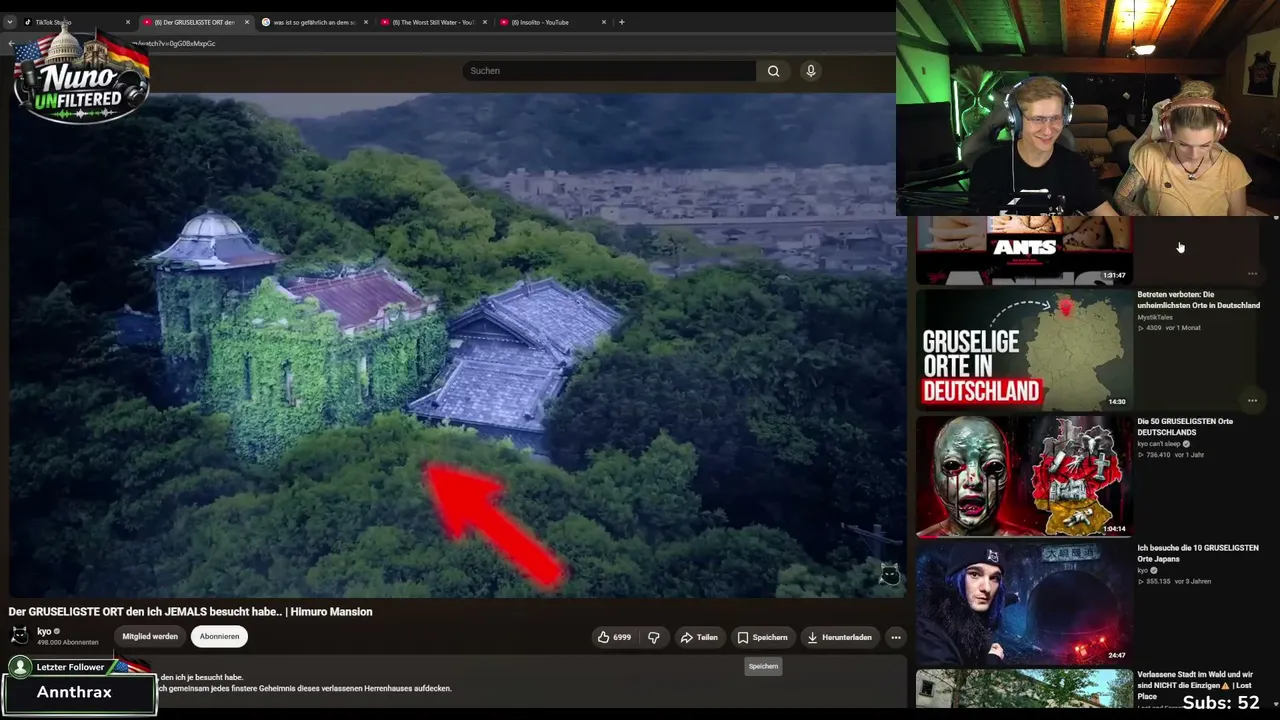
Task: Click the kyo cat watermark in player
Action: (889, 574)
